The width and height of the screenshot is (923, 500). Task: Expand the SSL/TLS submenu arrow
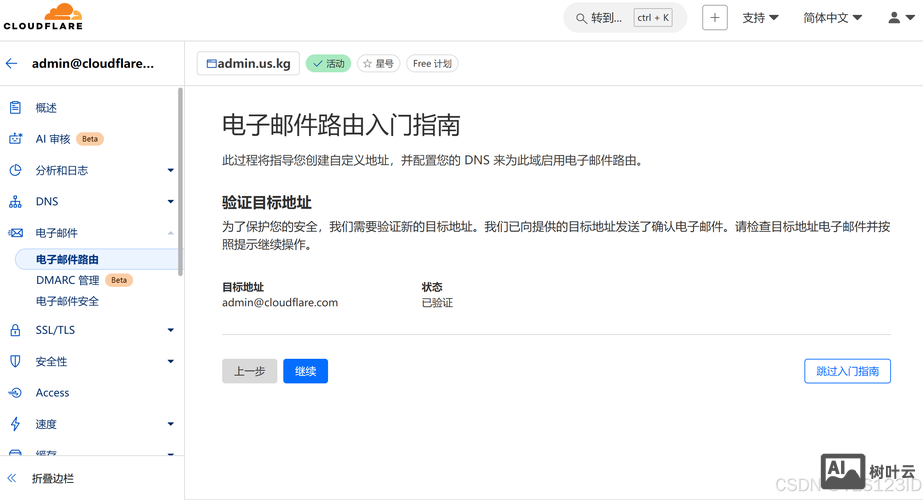[x=171, y=330]
